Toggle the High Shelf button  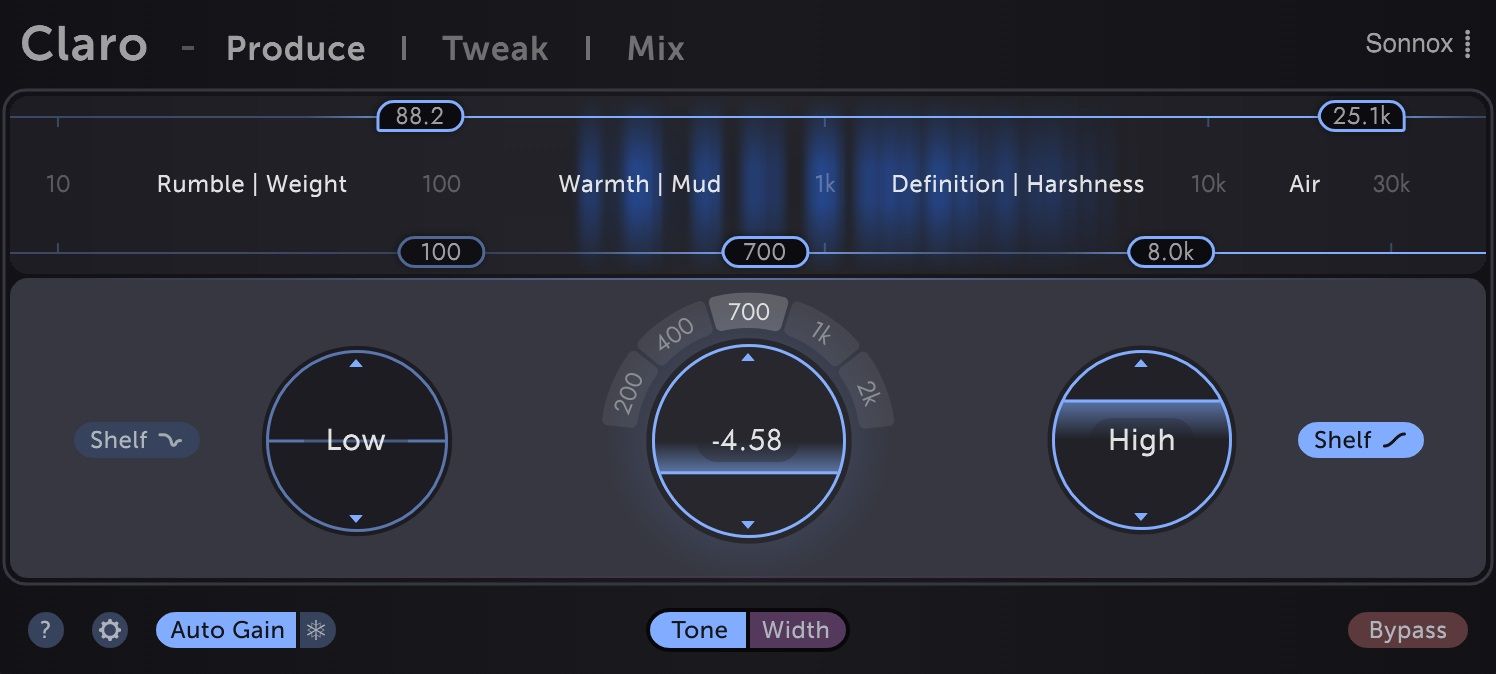click(x=1360, y=440)
